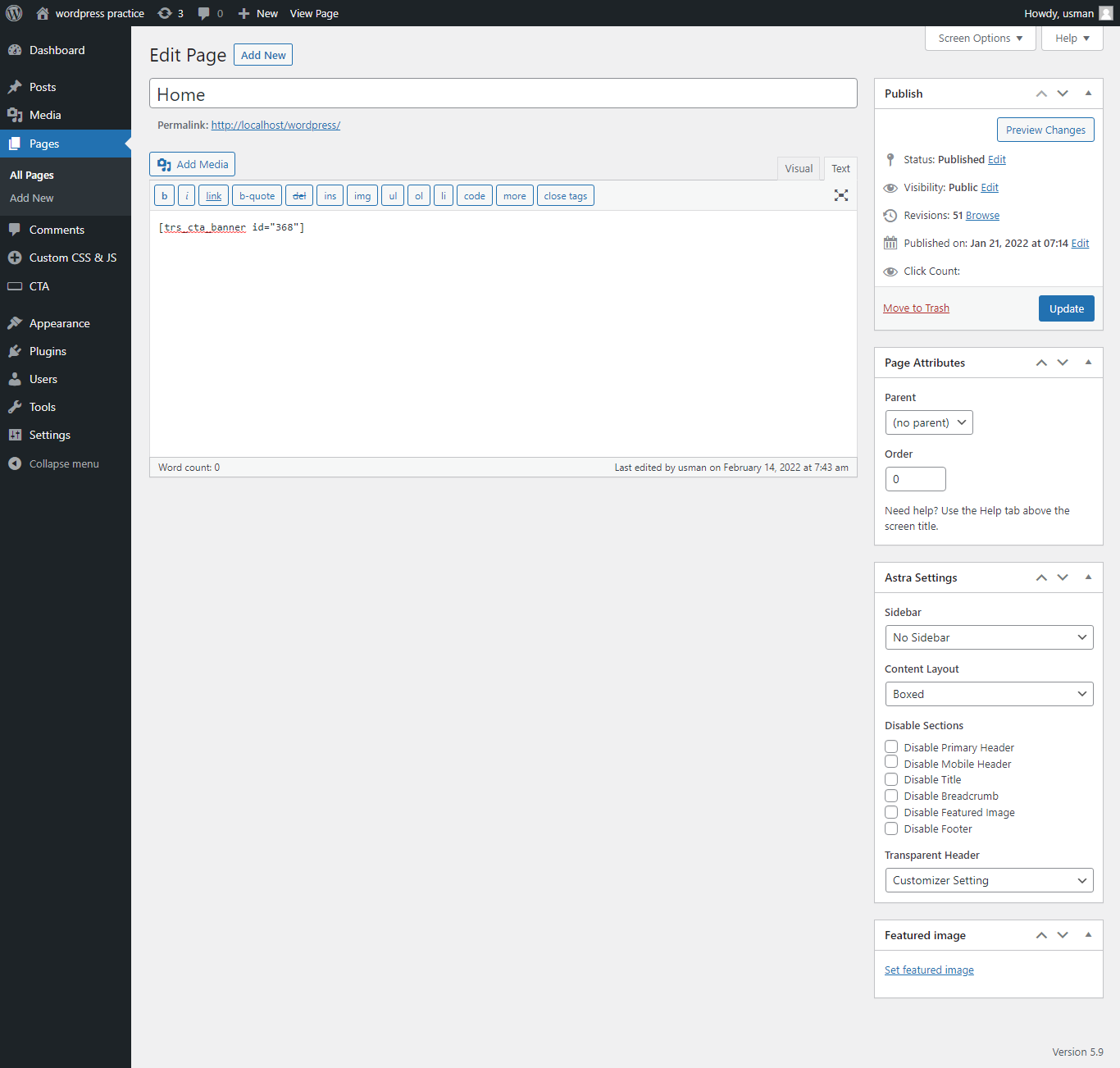The width and height of the screenshot is (1120, 1068).
Task: Insert bold tag with b button
Action: tap(164, 196)
